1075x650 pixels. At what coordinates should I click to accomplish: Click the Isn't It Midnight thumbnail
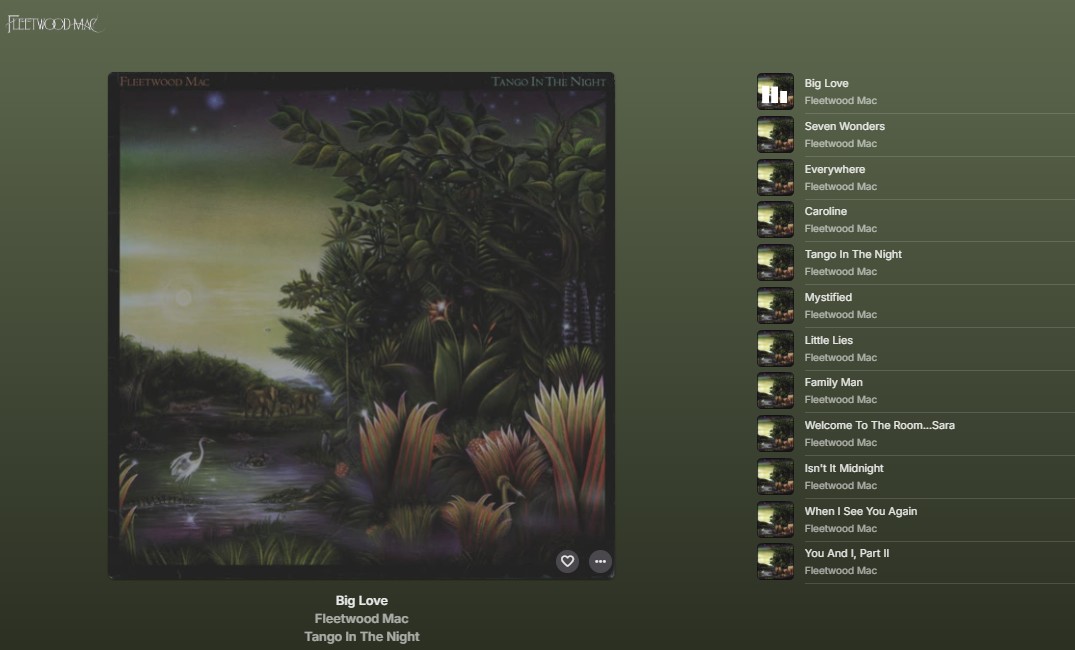(x=775, y=477)
